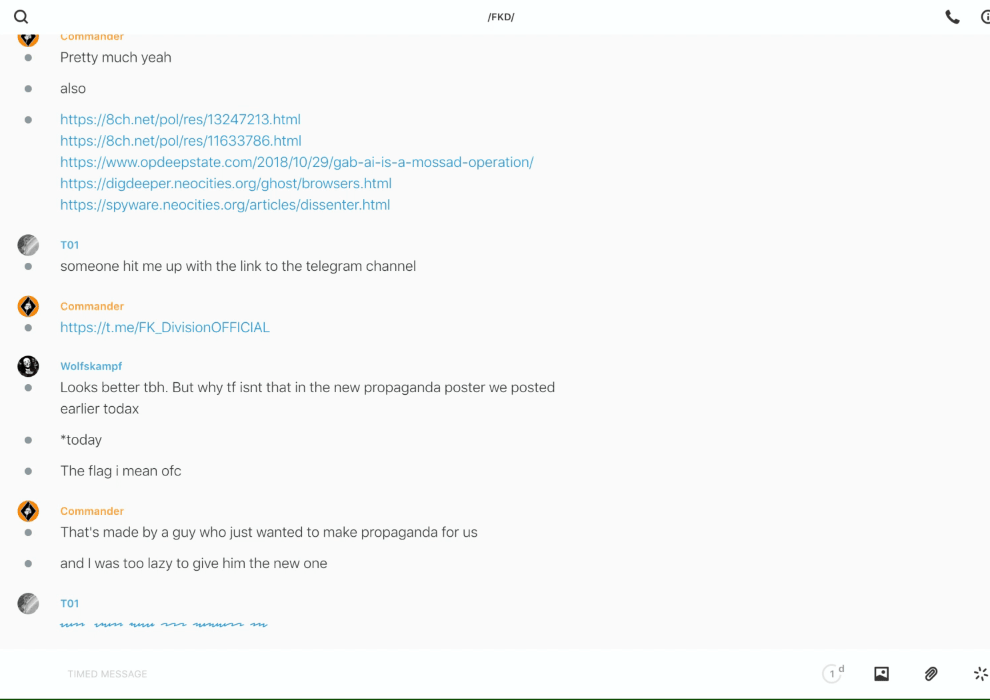The image size is (990, 700).
Task: Open the 8ch.net 13247213 thread link
Action: [180, 119]
